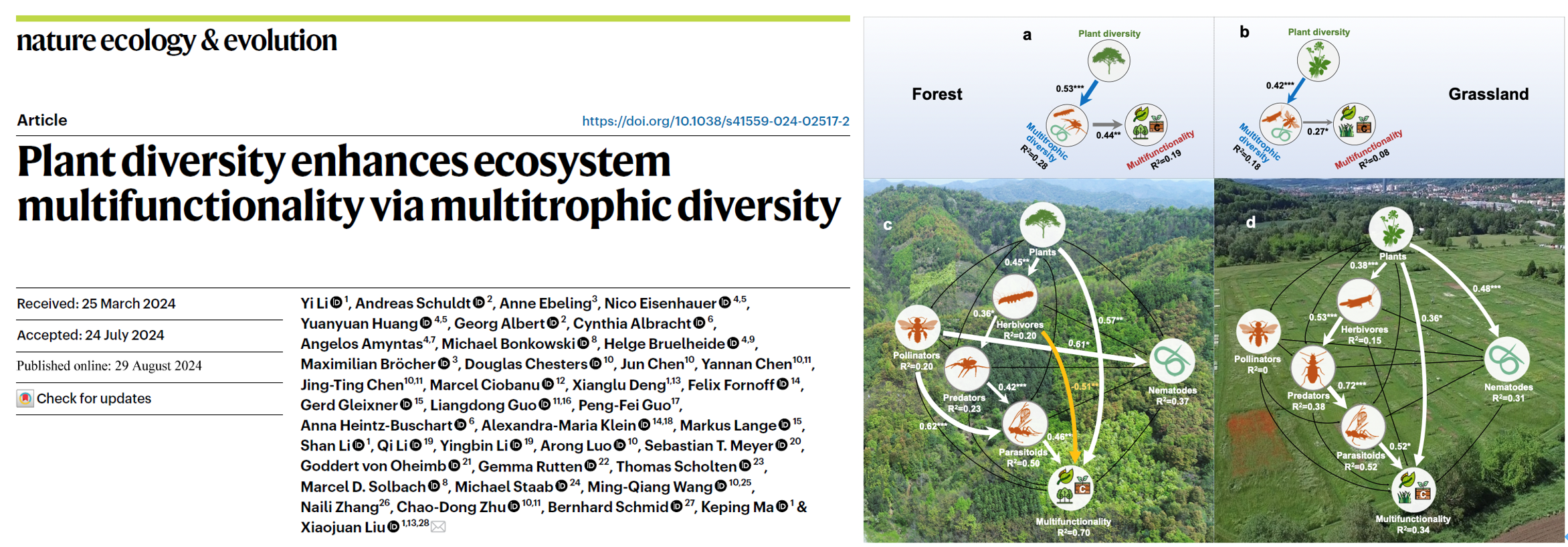Open Douglas Chesters' ORCID icon
Viewport: 1568px width, 547px height.
595,364
